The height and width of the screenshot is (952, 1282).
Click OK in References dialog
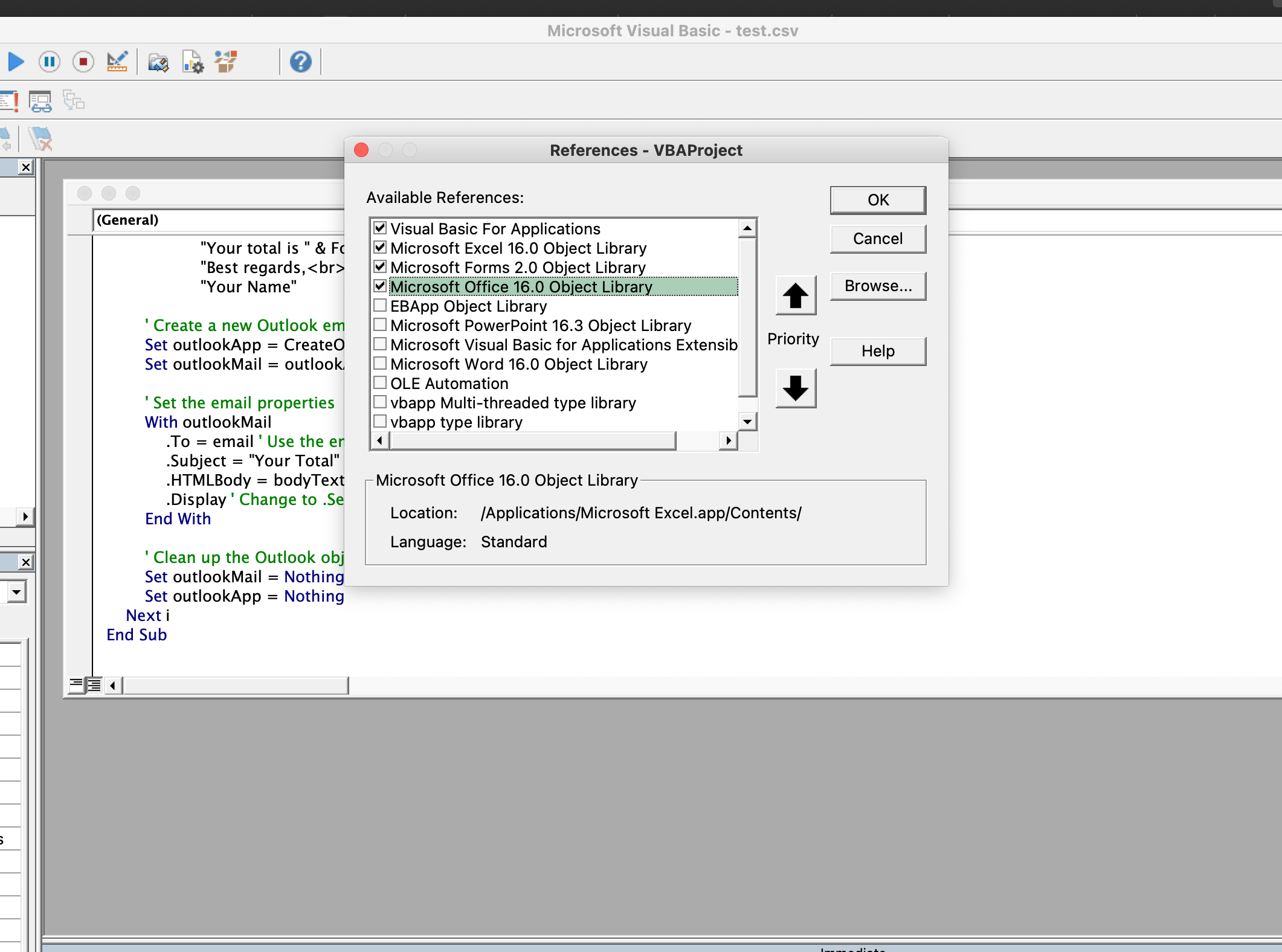877,200
